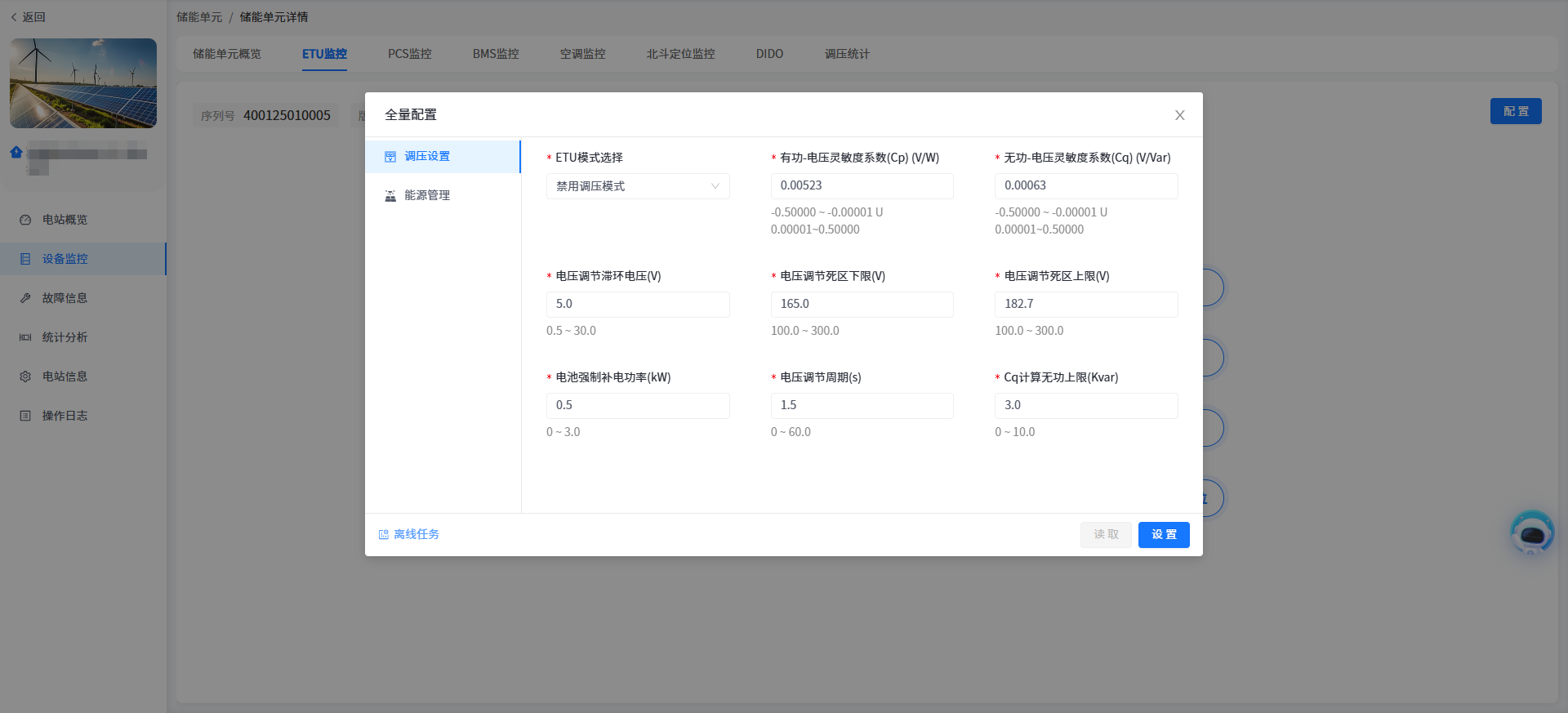Click the fault information wrench icon

coord(25,298)
